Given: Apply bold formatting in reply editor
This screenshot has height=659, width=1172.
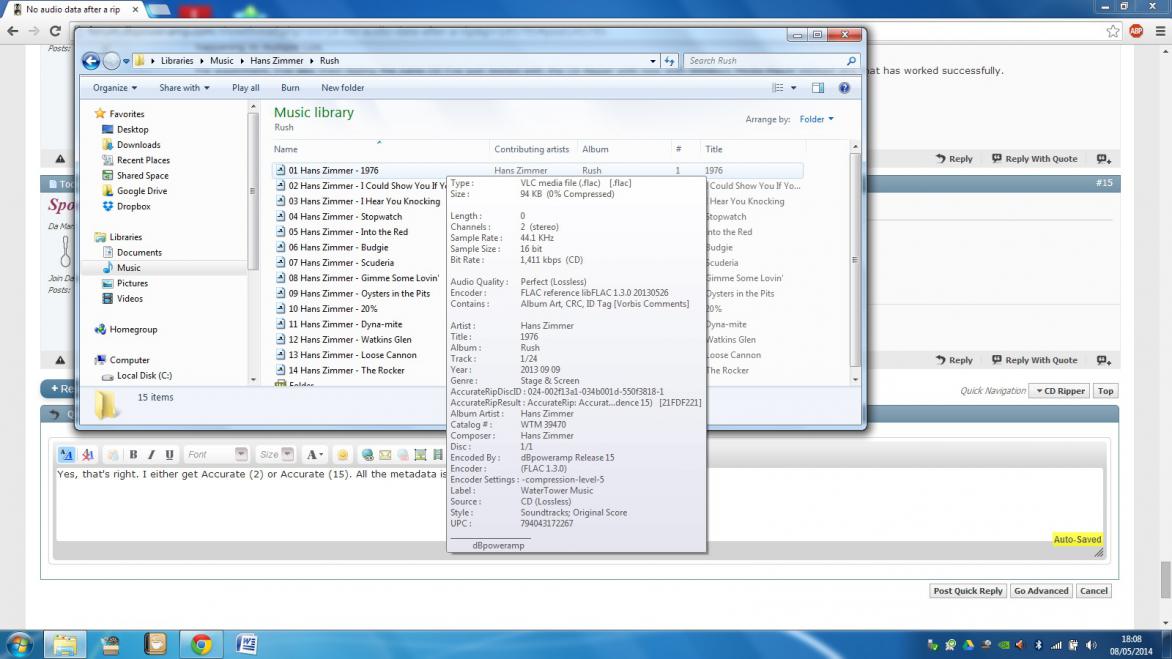Looking at the screenshot, I should [133, 454].
